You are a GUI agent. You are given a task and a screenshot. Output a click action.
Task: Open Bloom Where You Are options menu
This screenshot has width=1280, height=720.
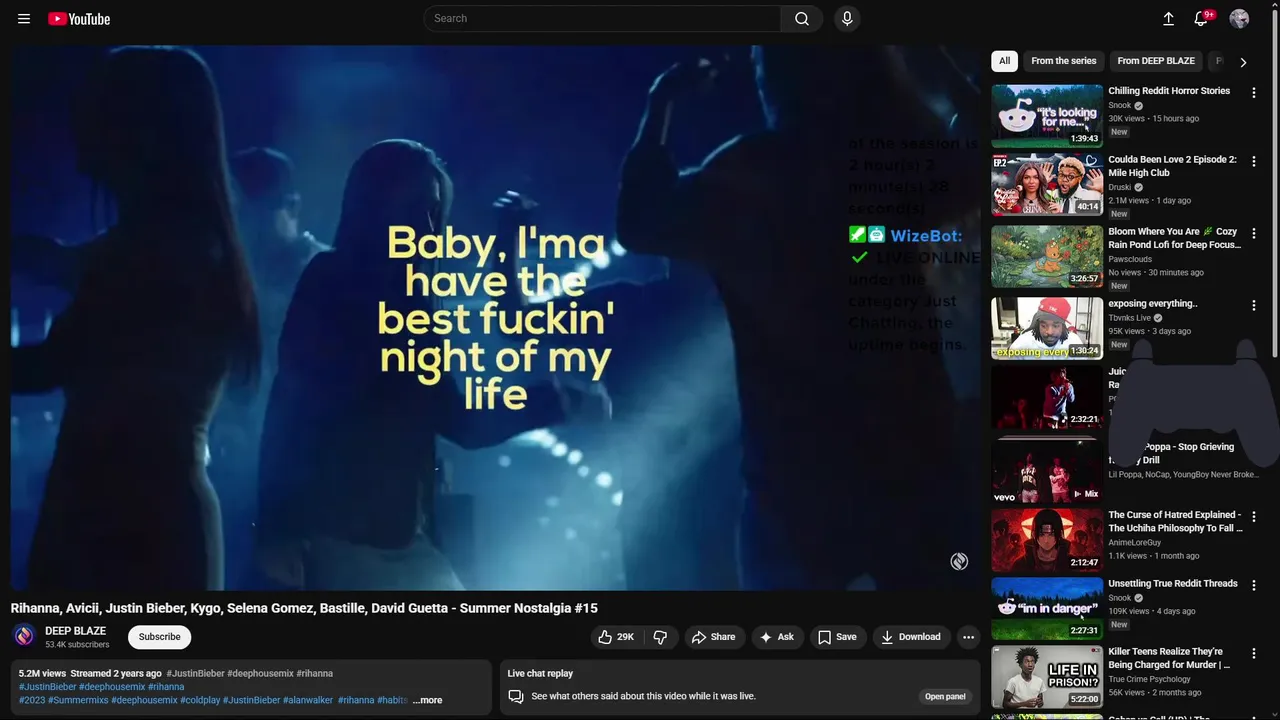point(1254,233)
